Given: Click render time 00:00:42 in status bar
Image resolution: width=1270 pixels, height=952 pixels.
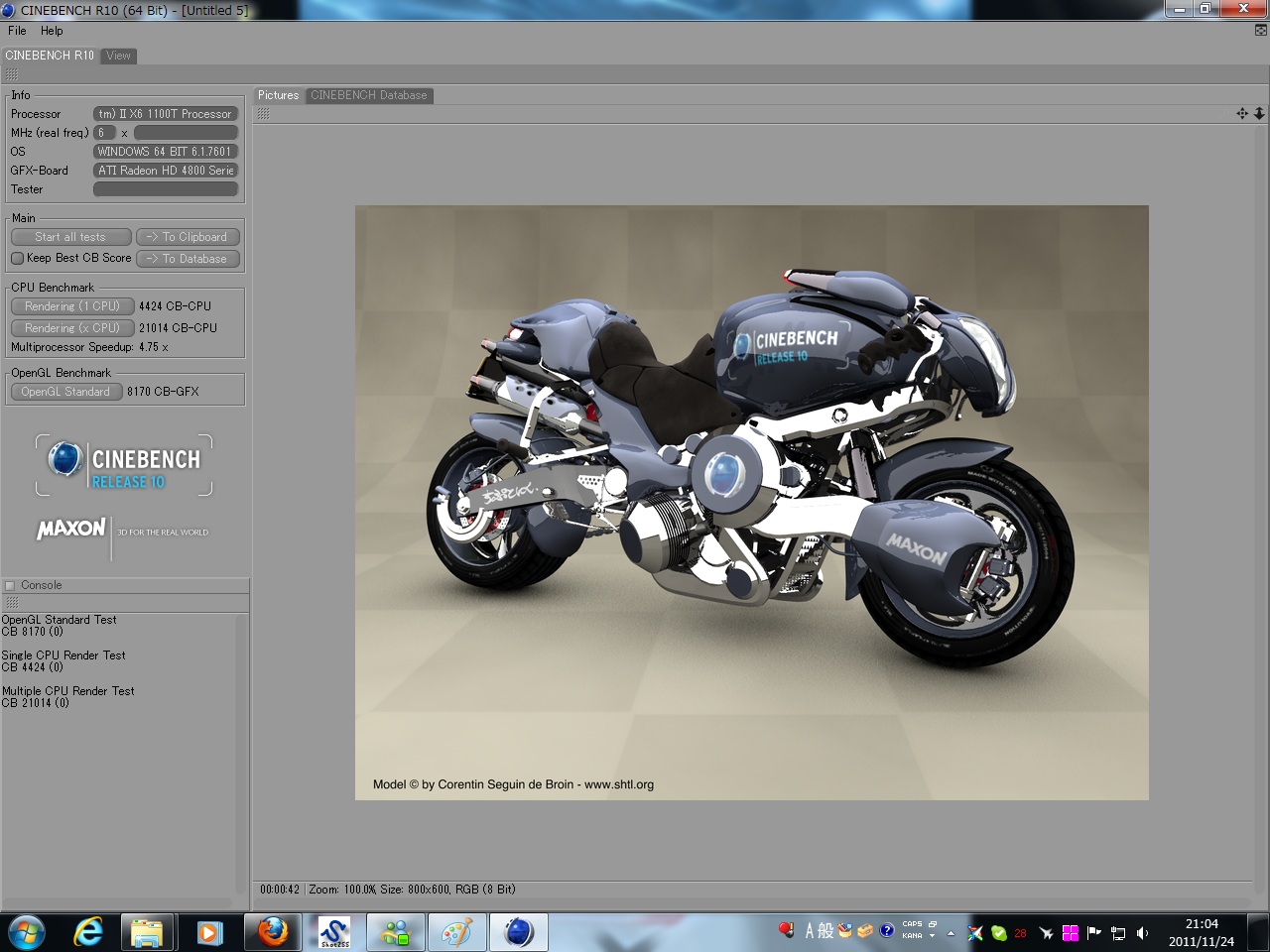Looking at the screenshot, I should pos(280,890).
